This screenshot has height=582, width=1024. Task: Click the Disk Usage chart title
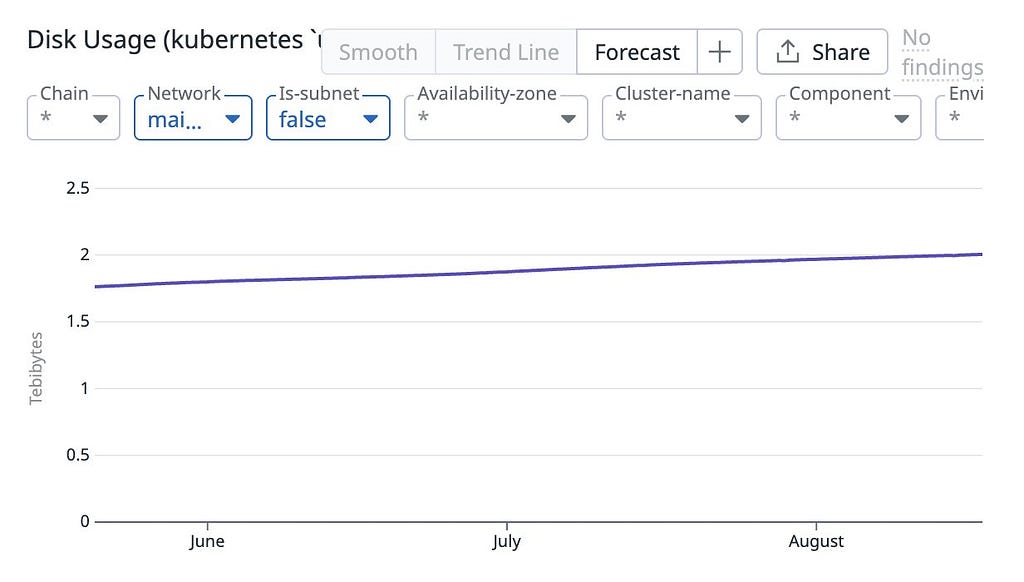(170, 40)
